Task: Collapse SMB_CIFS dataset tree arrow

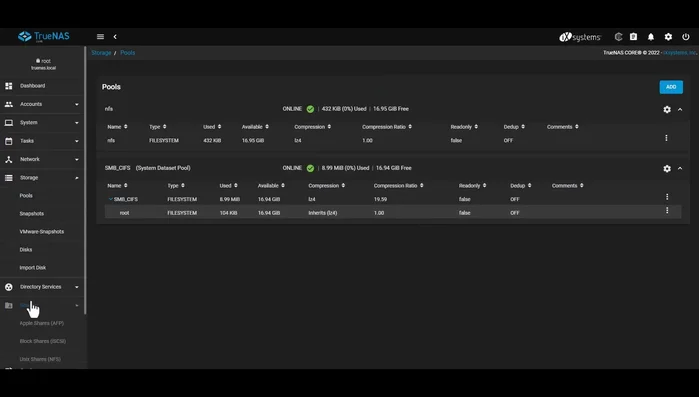Action: [111, 199]
